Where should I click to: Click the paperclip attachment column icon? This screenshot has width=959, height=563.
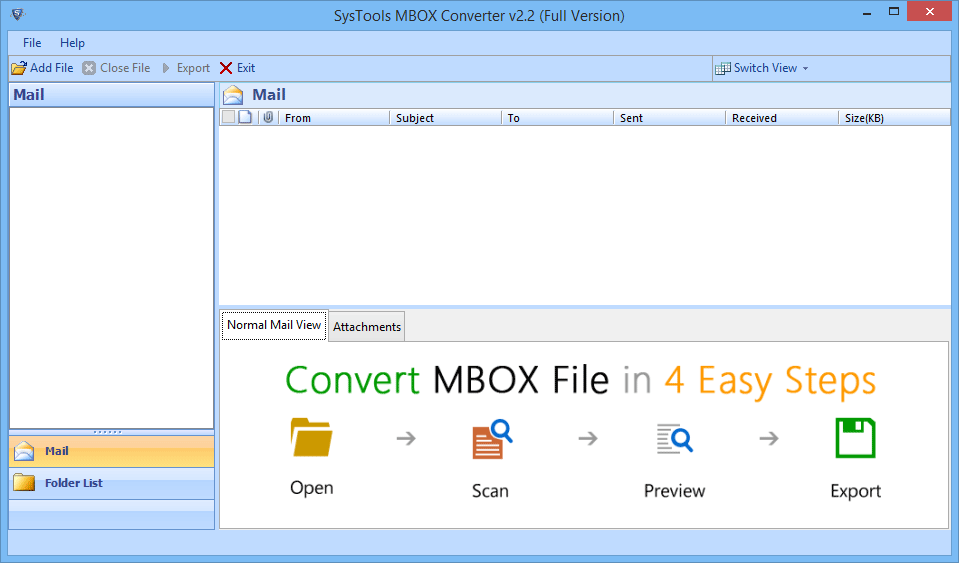[x=268, y=117]
